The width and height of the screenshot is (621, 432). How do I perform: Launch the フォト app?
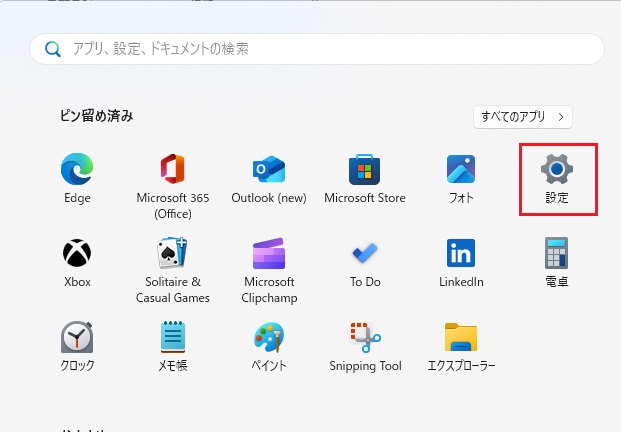461,169
